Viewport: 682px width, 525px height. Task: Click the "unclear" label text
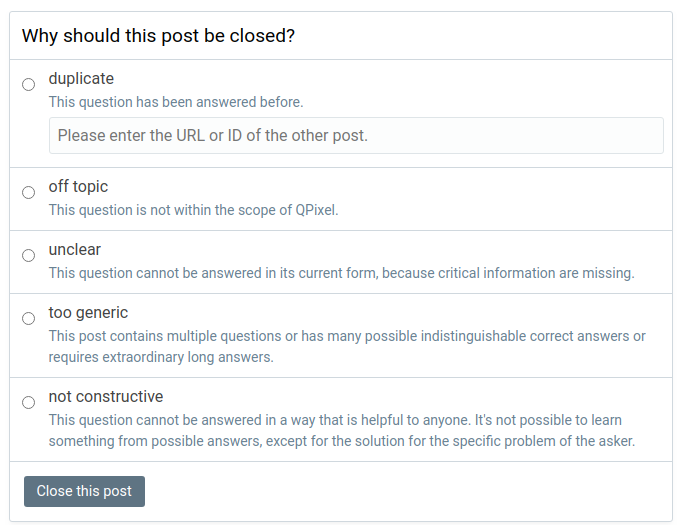click(x=75, y=250)
